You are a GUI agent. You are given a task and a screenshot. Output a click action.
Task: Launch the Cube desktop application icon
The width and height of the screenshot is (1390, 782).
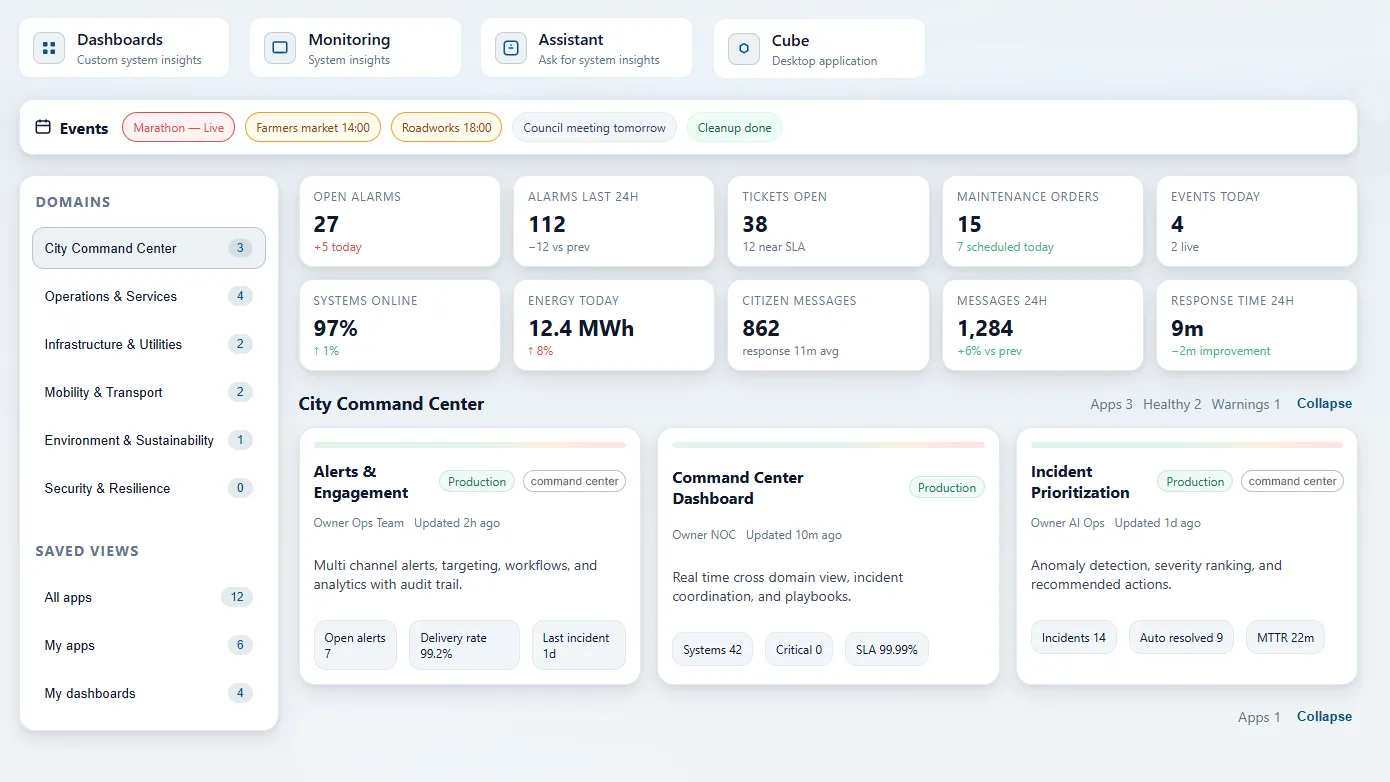tap(743, 47)
